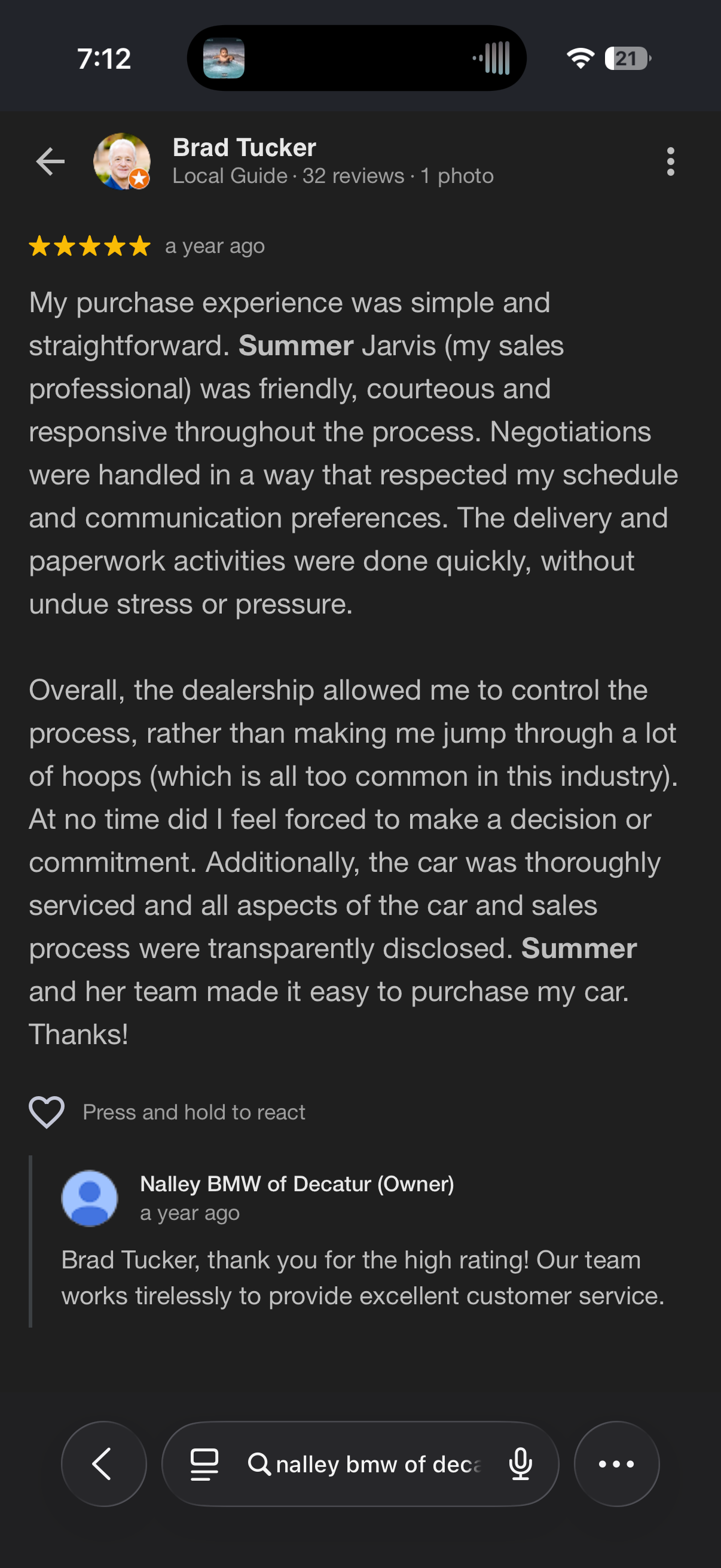Tap battery indicator showing 21 percent
This screenshot has height=1568, width=721.
[x=627, y=58]
